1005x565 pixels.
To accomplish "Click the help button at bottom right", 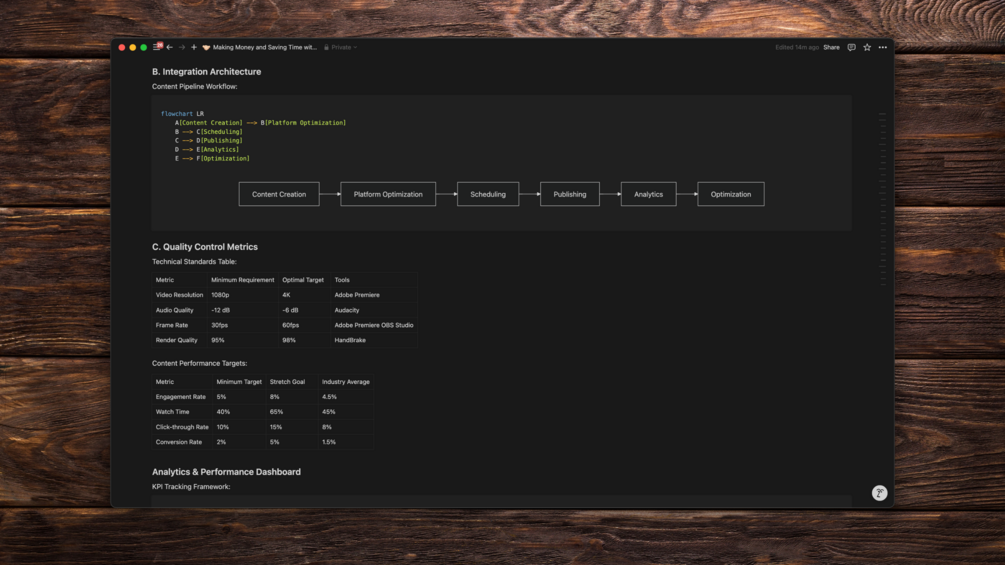I will 879,493.
